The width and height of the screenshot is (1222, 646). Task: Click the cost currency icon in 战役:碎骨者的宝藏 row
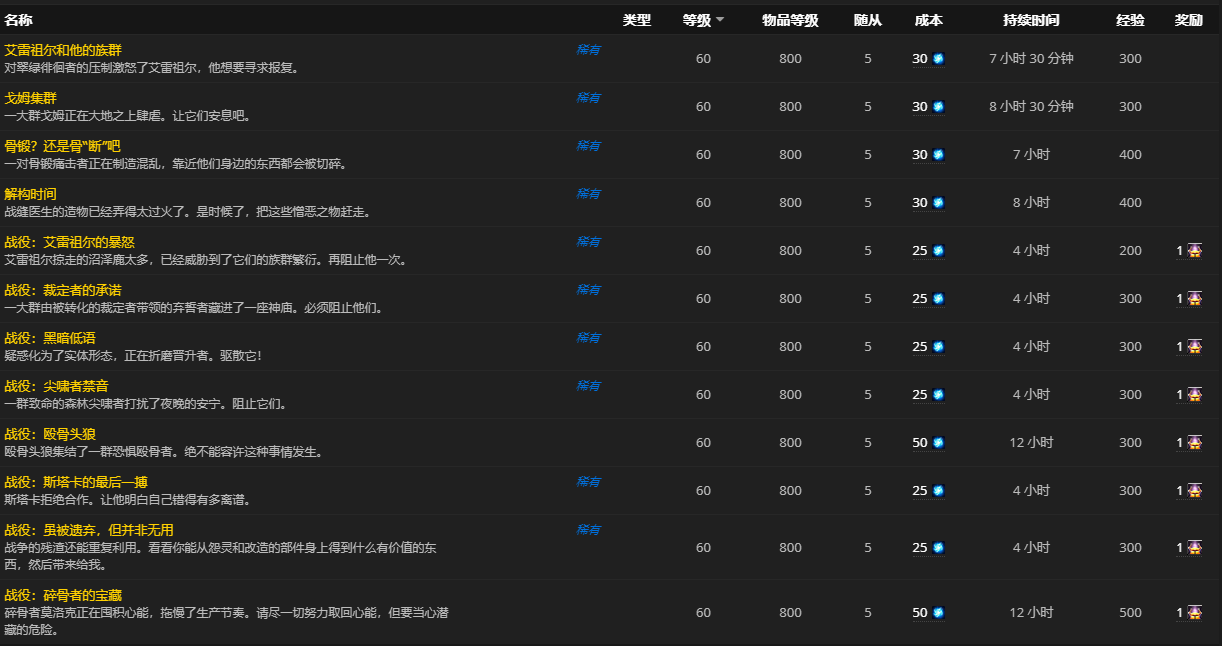coord(938,613)
